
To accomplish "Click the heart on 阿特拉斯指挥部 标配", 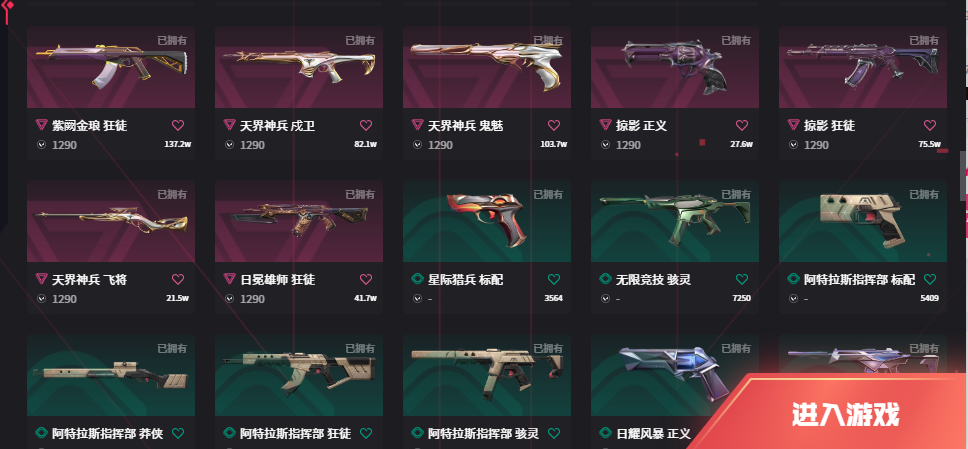I will point(930,279).
